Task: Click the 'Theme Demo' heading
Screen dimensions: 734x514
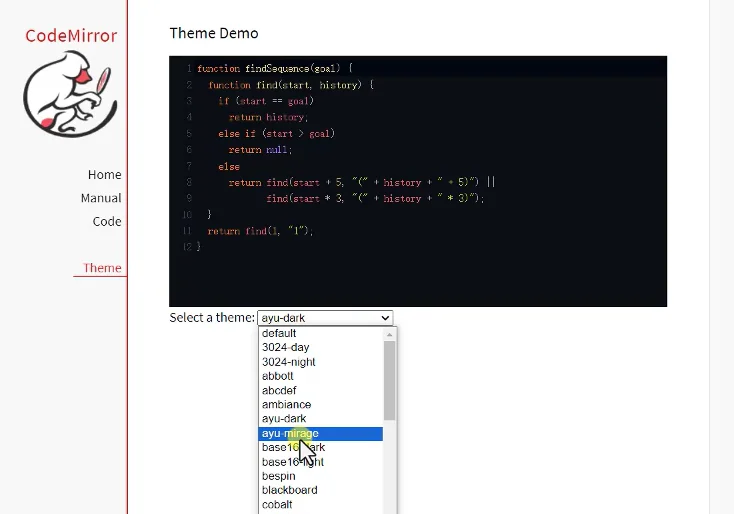Action: tap(214, 33)
